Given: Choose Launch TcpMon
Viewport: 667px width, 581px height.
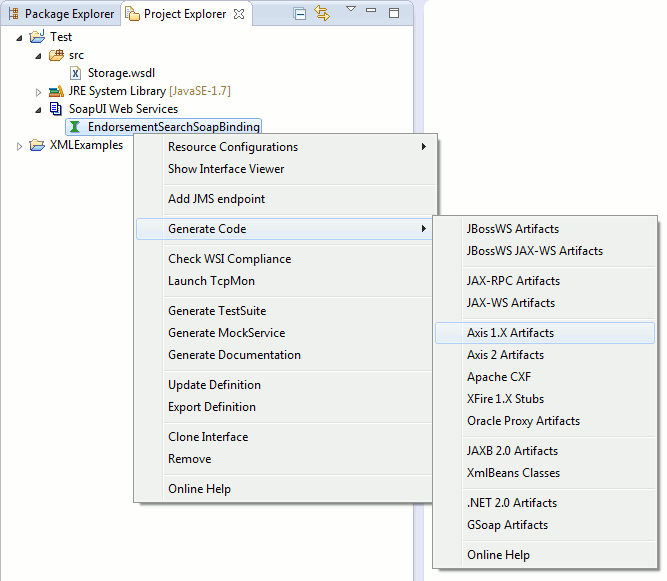Looking at the screenshot, I should [211, 281].
